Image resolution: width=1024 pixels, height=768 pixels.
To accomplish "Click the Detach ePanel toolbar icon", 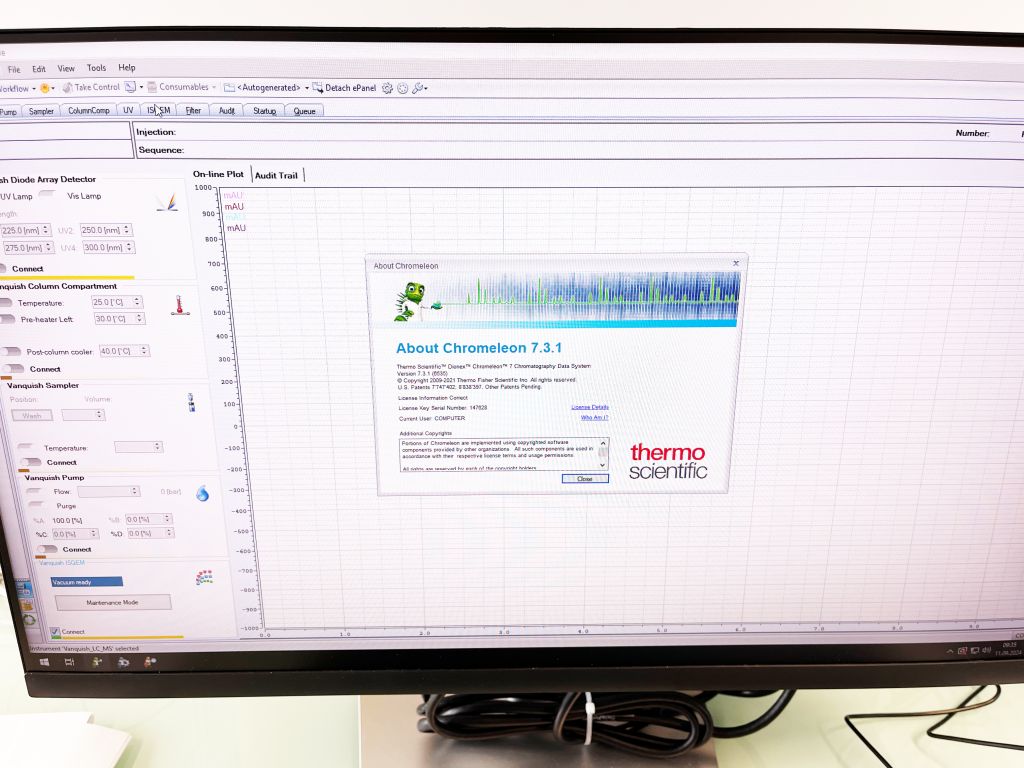I will click(316, 87).
